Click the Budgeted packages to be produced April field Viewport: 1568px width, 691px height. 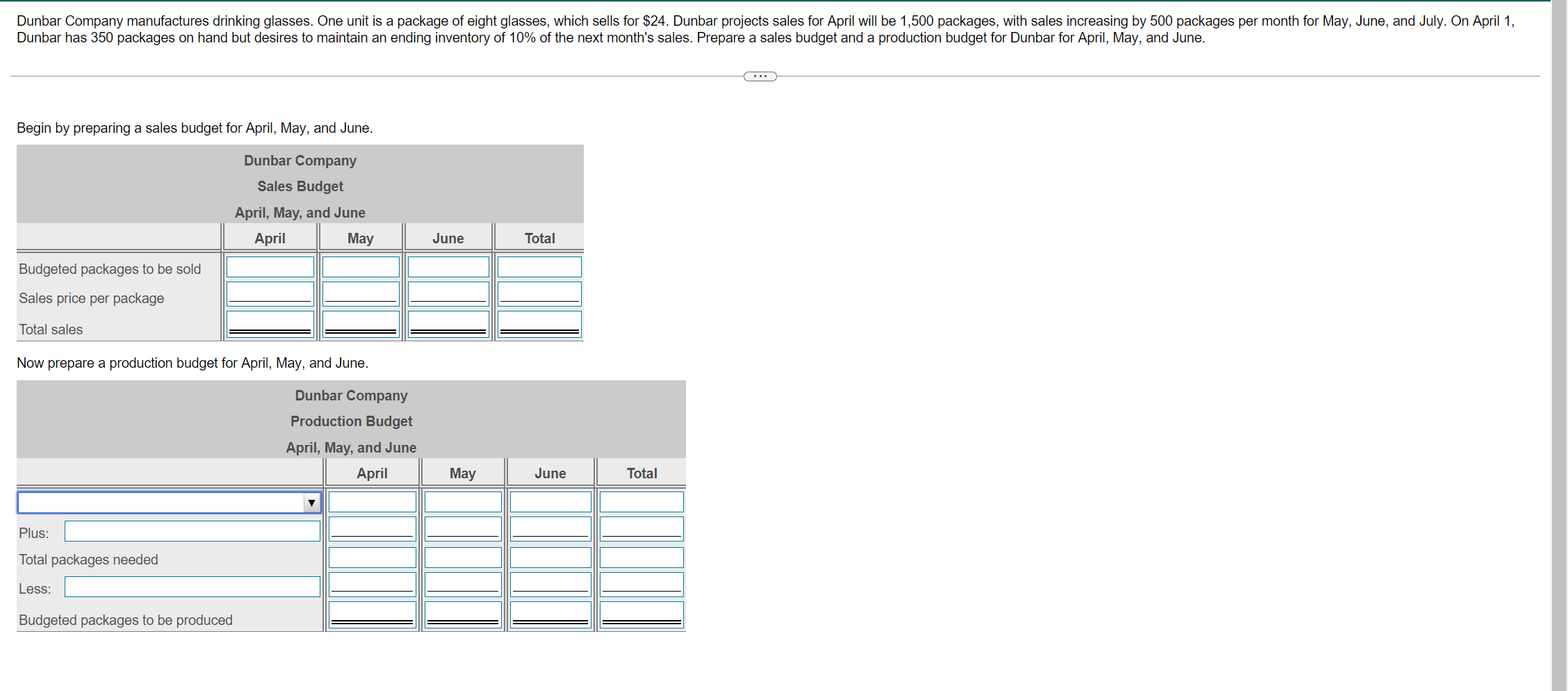pos(372,612)
